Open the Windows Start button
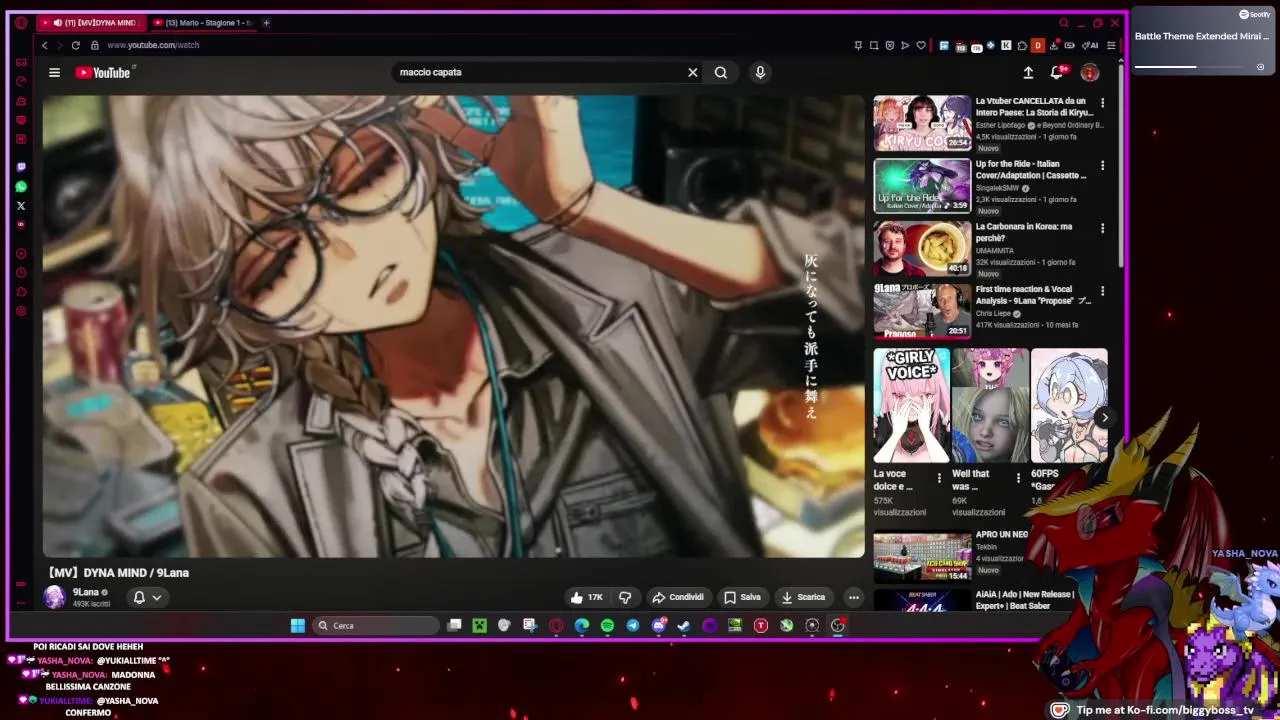The image size is (1280, 720). [297, 625]
